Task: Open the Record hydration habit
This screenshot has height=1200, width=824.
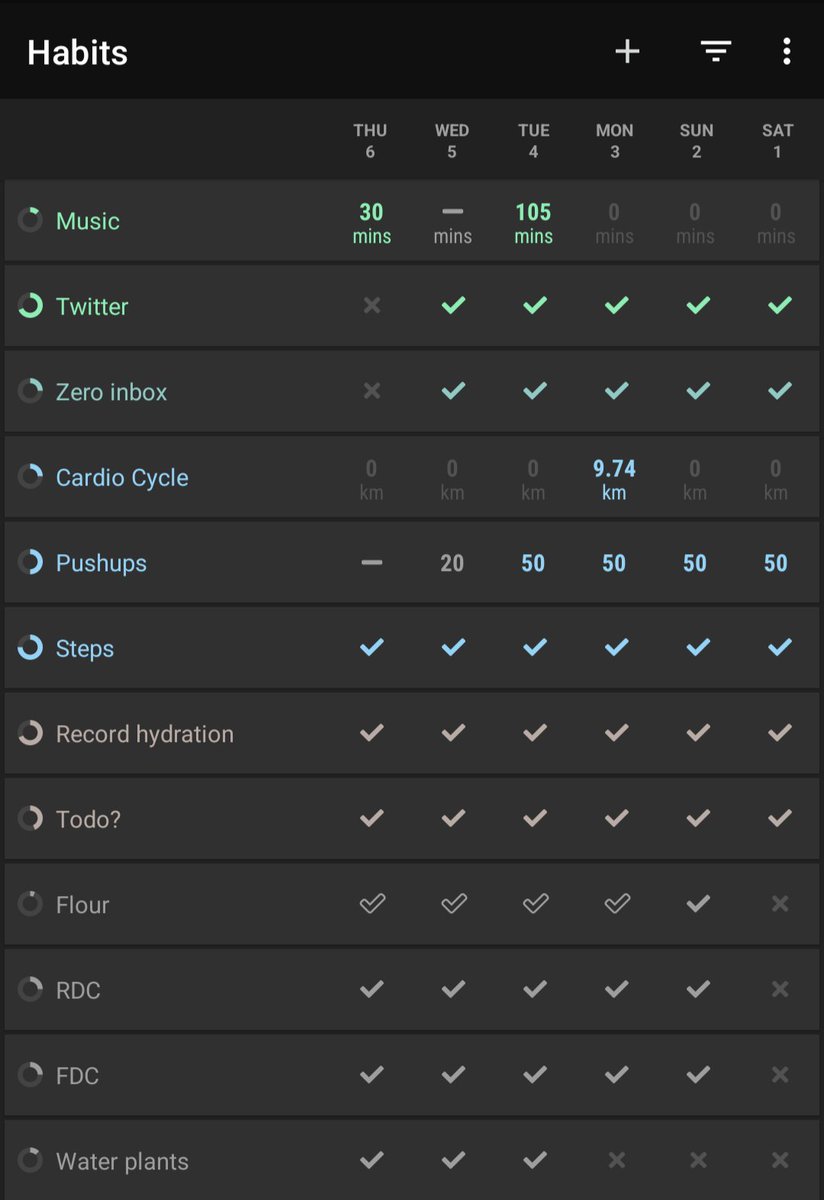Action: click(145, 734)
